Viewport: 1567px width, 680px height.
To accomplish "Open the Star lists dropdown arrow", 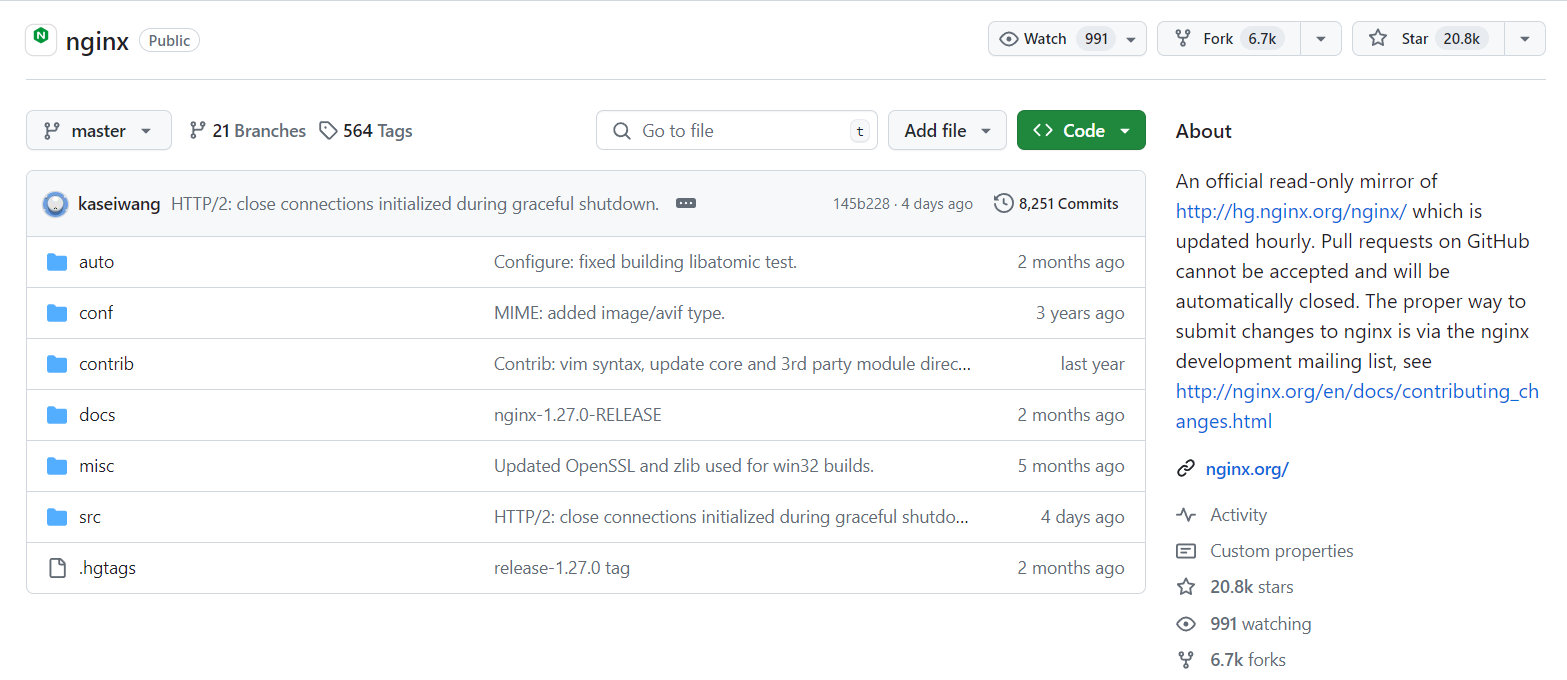I will point(1525,39).
